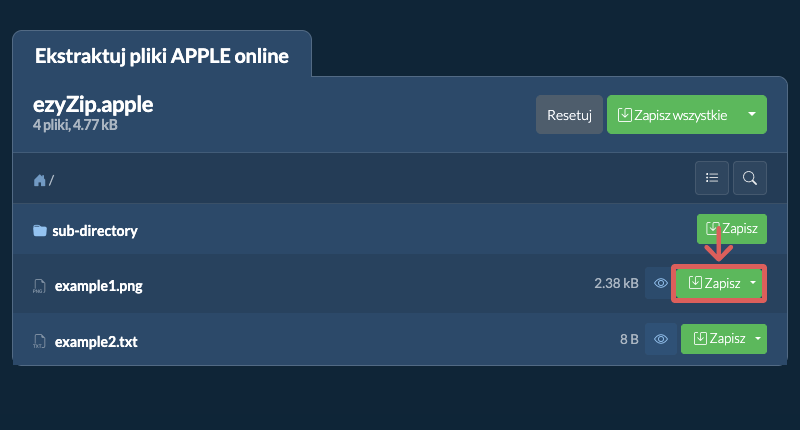The image size is (800, 430).
Task: Expand the example1.png Zapisz dropdown arrow
Action: click(x=753, y=283)
